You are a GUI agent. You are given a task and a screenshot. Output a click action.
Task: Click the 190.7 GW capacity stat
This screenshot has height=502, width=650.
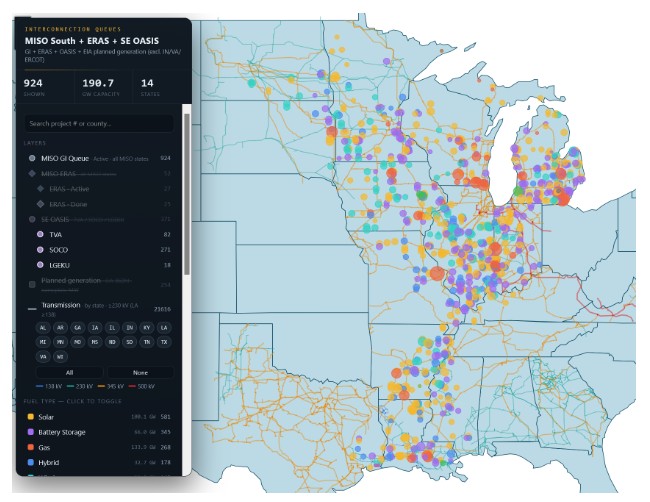[101, 87]
